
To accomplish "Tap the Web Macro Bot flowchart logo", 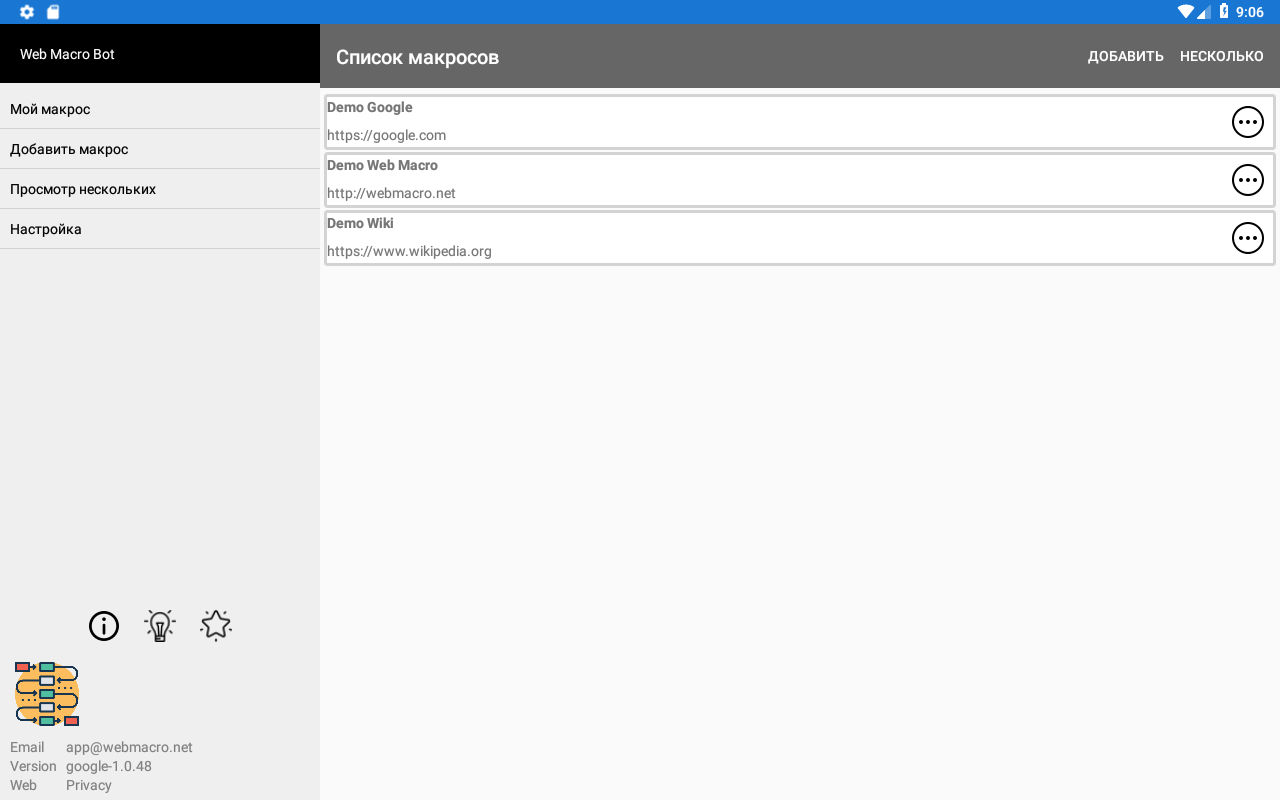I will click(47, 694).
